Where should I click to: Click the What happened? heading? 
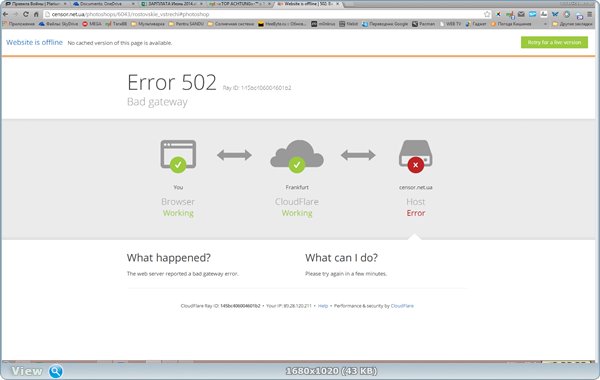point(169,258)
